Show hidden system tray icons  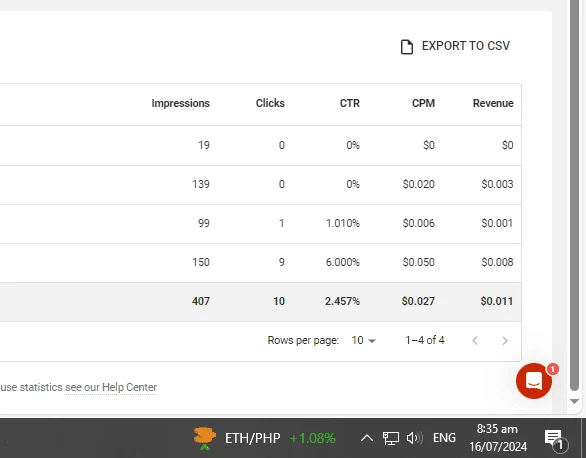pos(367,438)
